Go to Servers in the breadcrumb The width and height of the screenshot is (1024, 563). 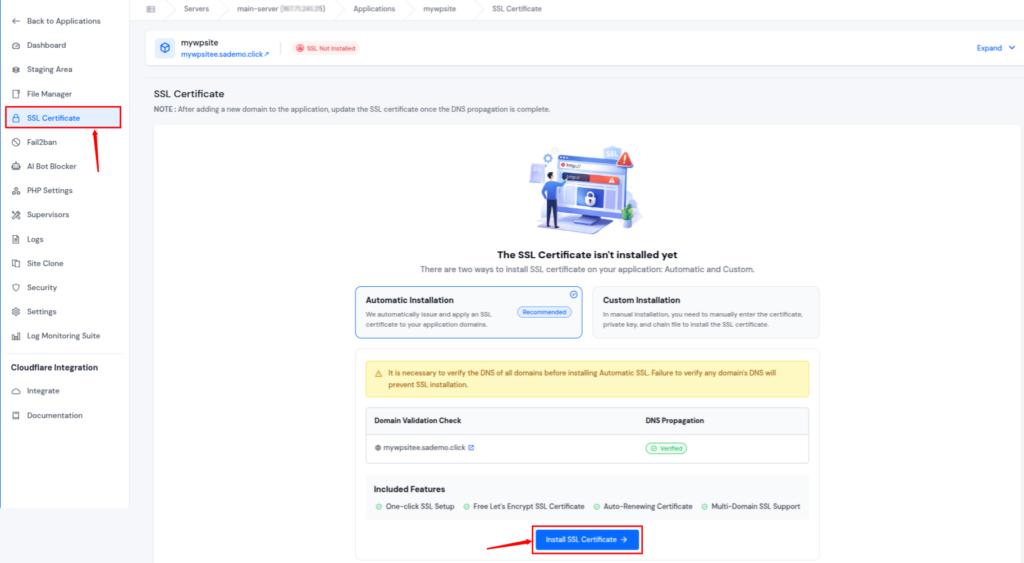click(x=196, y=9)
